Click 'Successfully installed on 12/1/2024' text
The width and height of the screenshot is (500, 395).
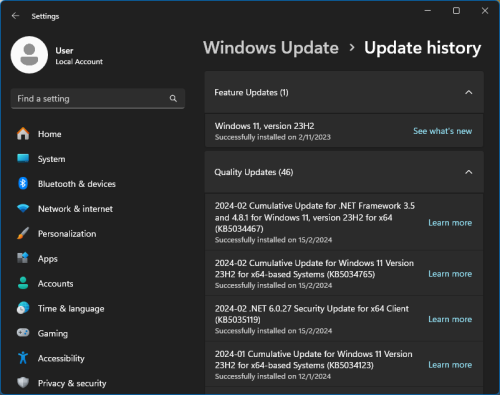pyautogui.click(x=273, y=376)
